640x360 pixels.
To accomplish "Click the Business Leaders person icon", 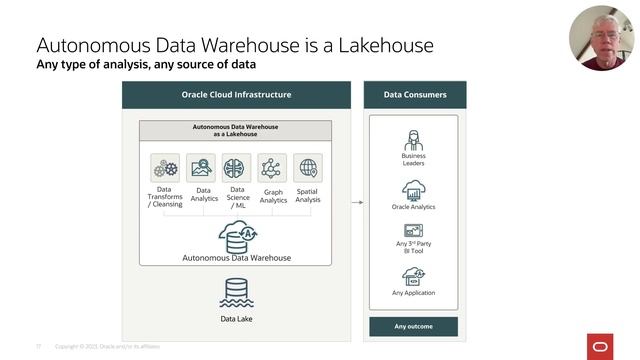I will [x=413, y=140].
